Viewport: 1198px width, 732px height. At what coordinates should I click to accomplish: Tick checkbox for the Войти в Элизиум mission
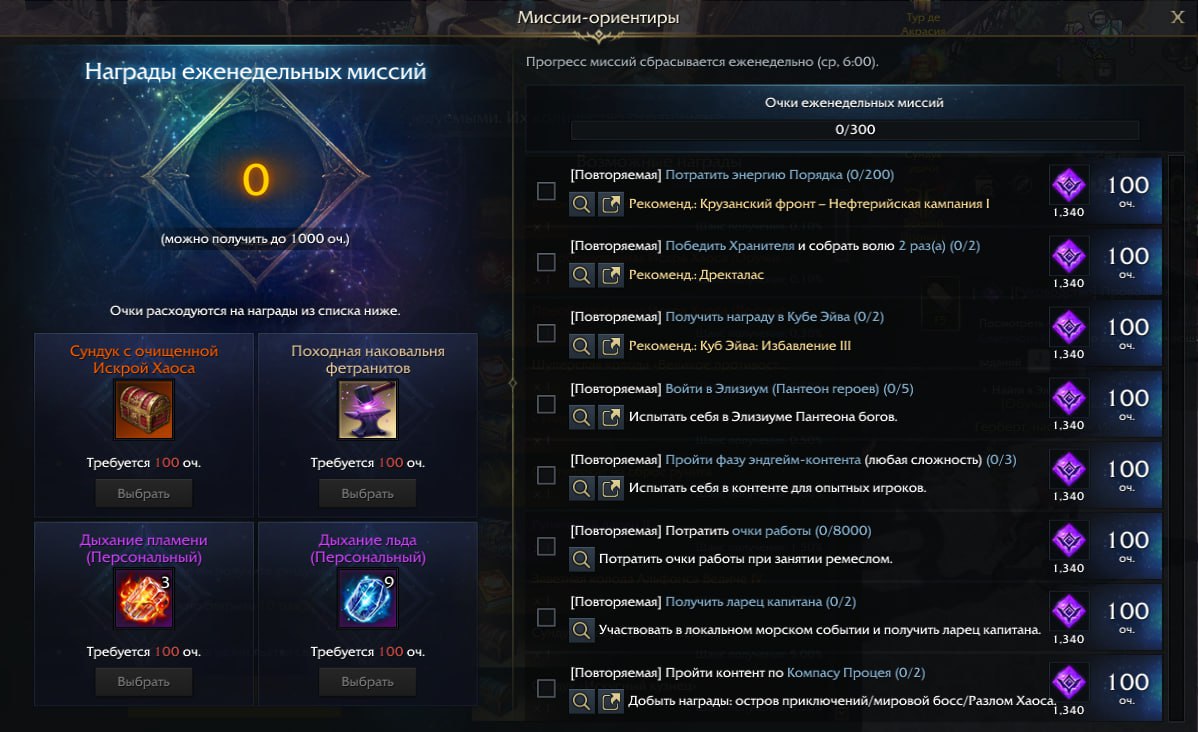pyautogui.click(x=546, y=404)
